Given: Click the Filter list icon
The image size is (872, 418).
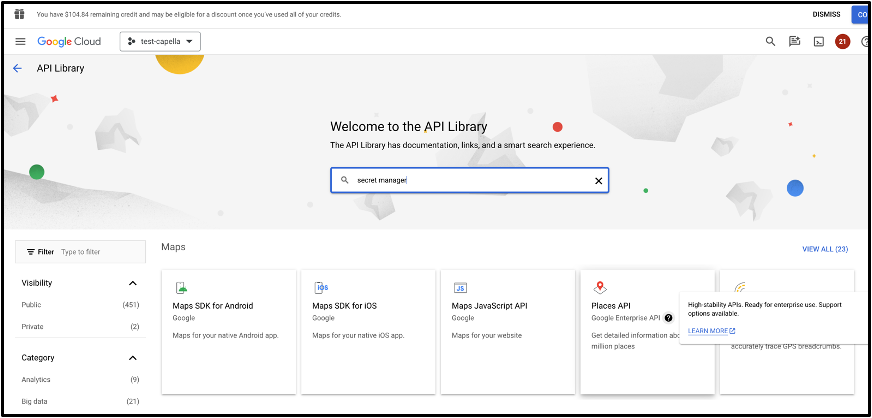Looking at the screenshot, I should pyautogui.click(x=31, y=252).
